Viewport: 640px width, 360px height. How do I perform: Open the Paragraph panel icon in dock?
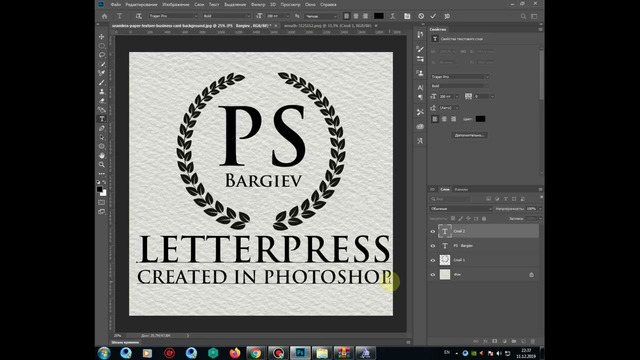(x=420, y=97)
